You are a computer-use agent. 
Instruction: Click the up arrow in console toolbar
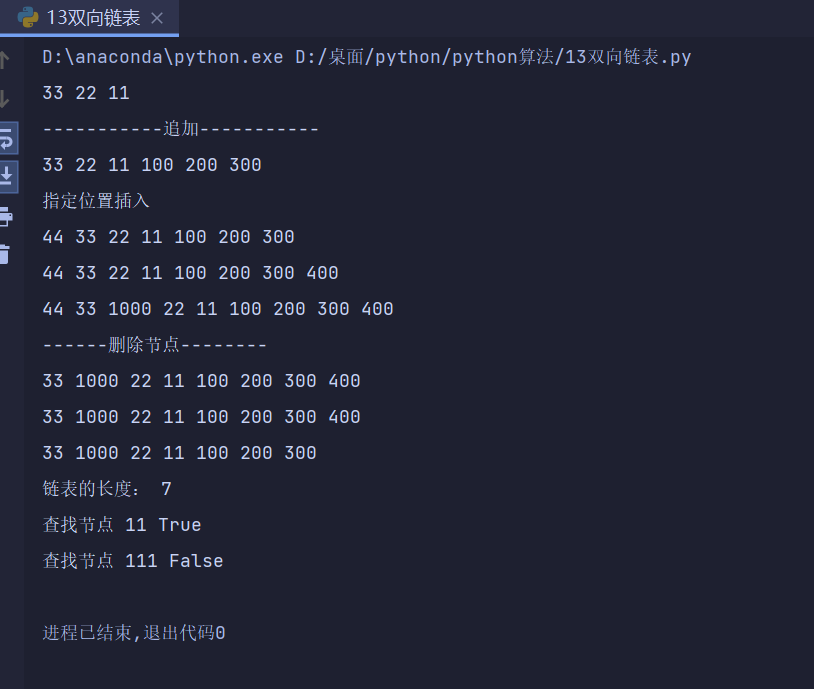coord(5,60)
